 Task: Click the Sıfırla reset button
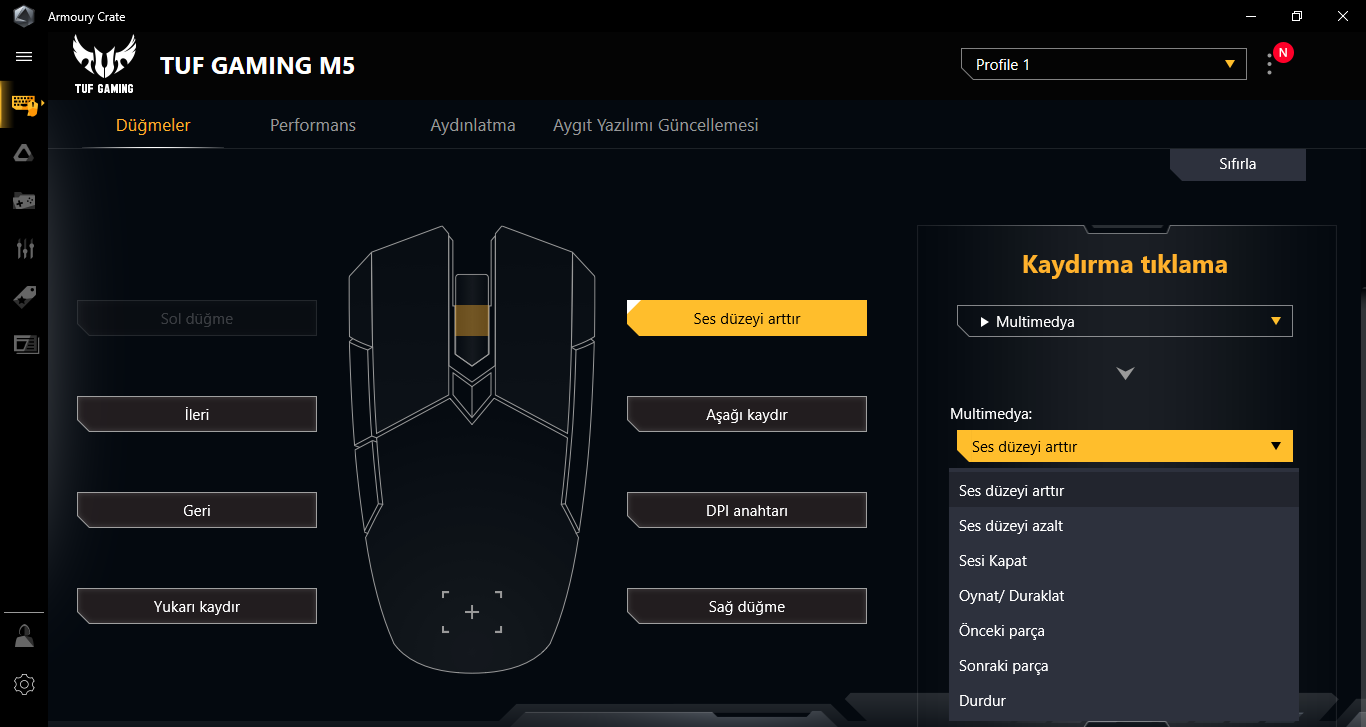pyautogui.click(x=1238, y=164)
